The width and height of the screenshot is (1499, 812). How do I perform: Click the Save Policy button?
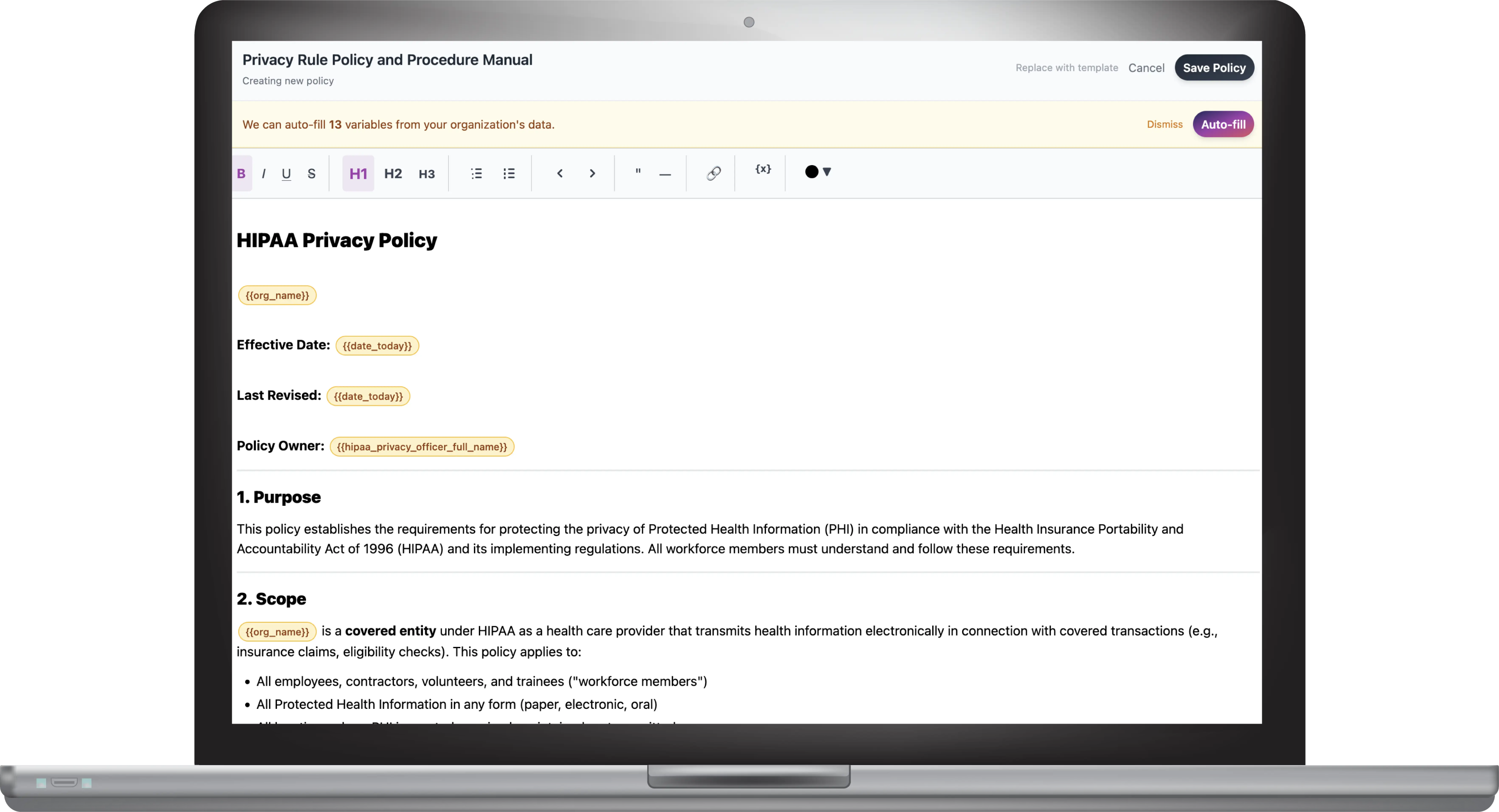[1214, 67]
